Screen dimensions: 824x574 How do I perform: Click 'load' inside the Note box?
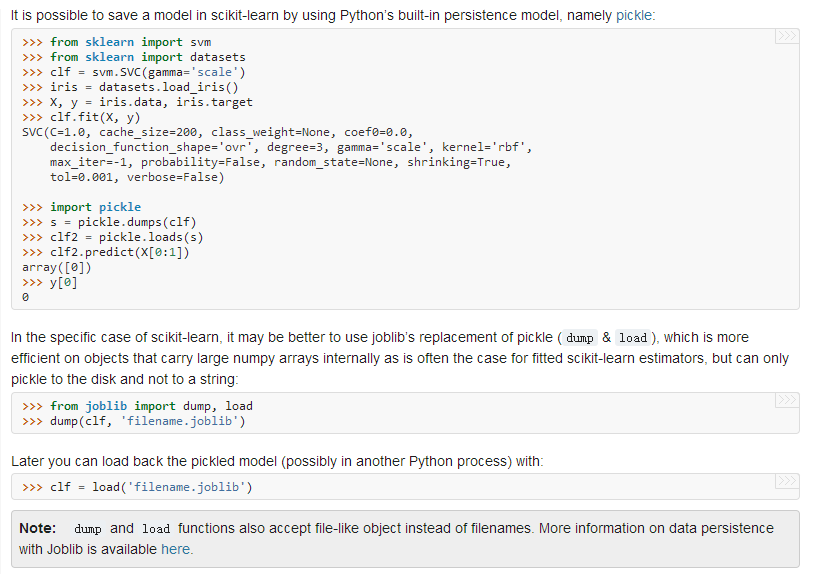point(156,528)
